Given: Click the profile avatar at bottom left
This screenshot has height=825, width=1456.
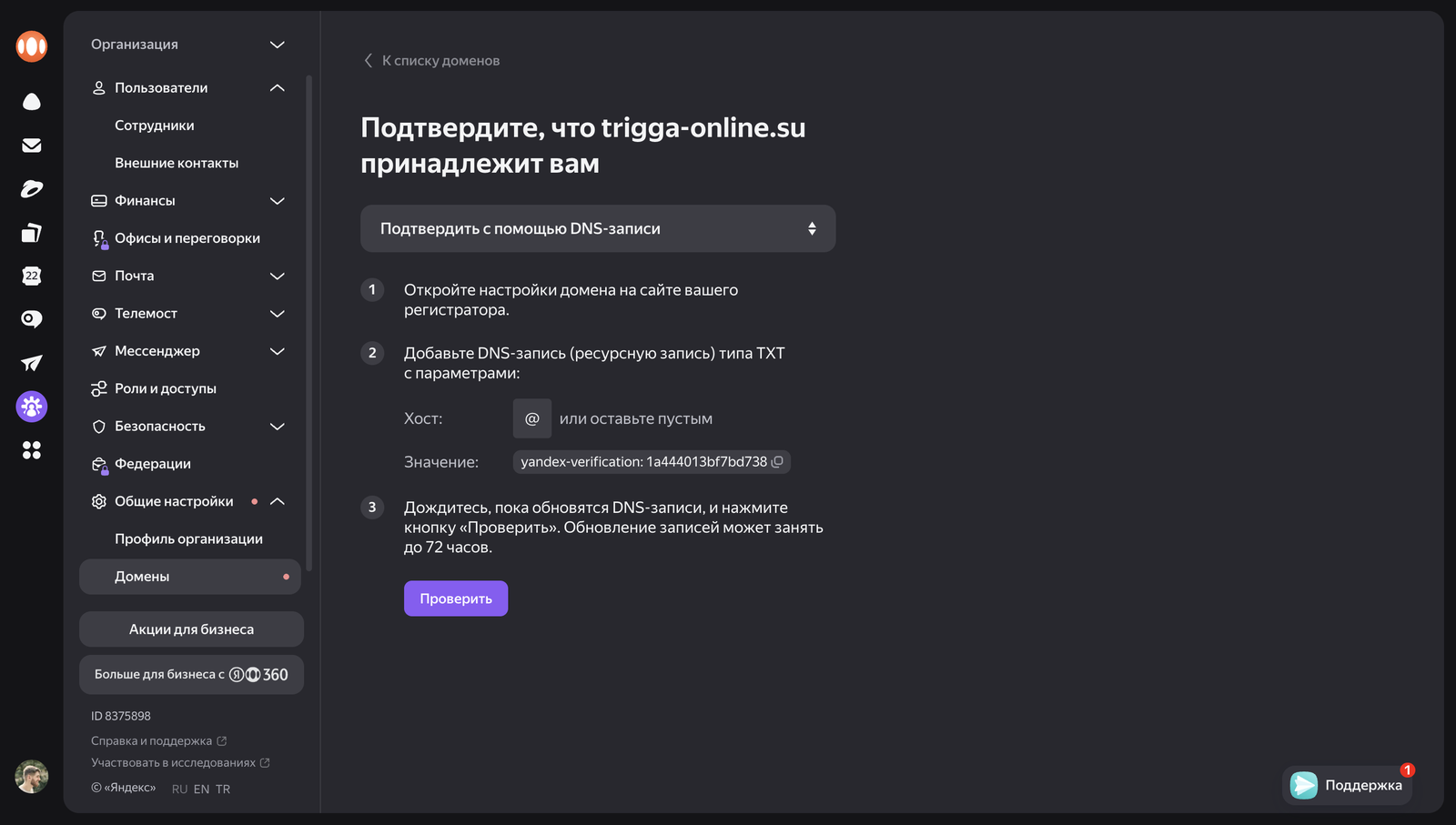Looking at the screenshot, I should (x=31, y=777).
